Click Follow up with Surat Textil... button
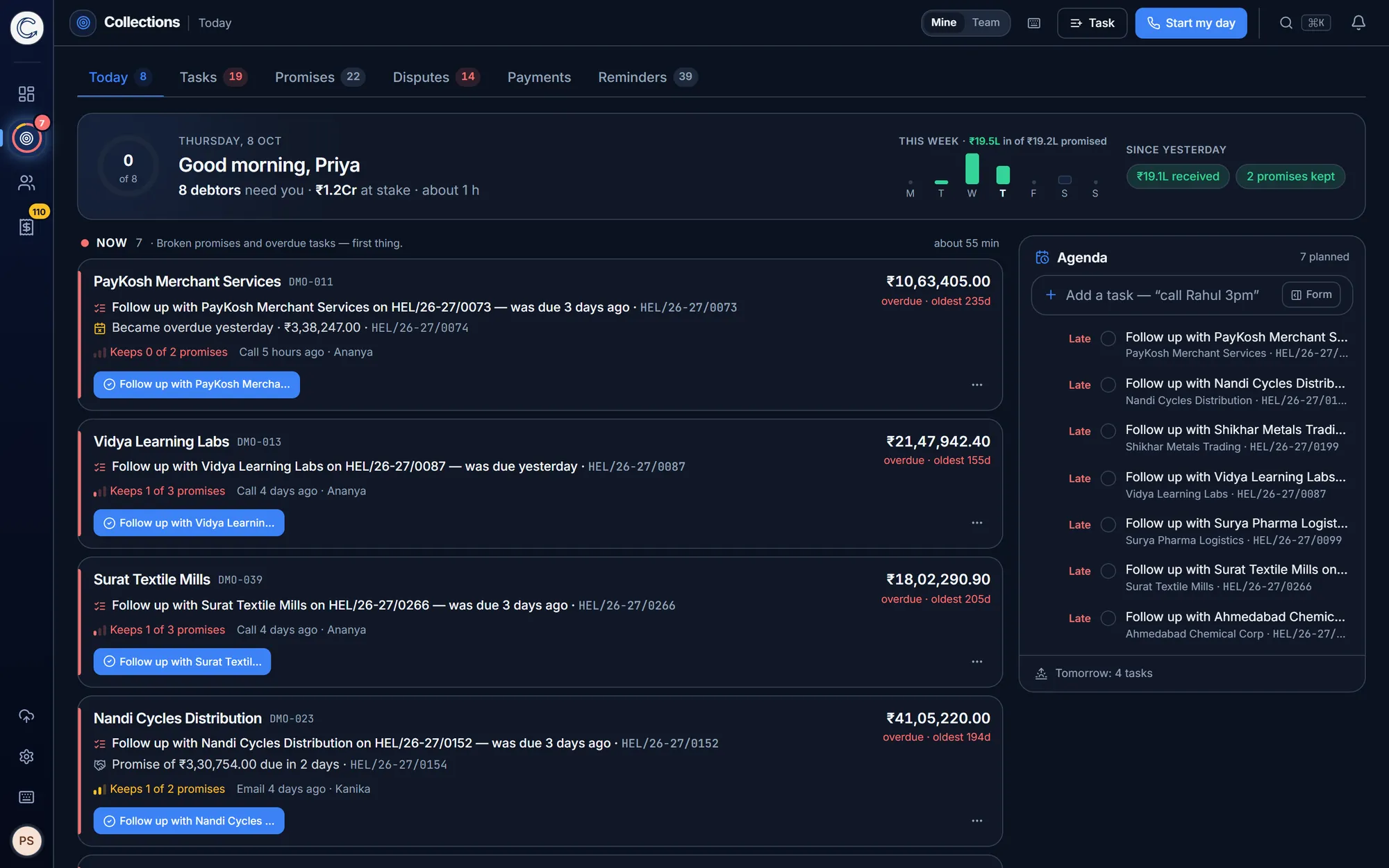This screenshot has height=868, width=1389. pos(182,662)
